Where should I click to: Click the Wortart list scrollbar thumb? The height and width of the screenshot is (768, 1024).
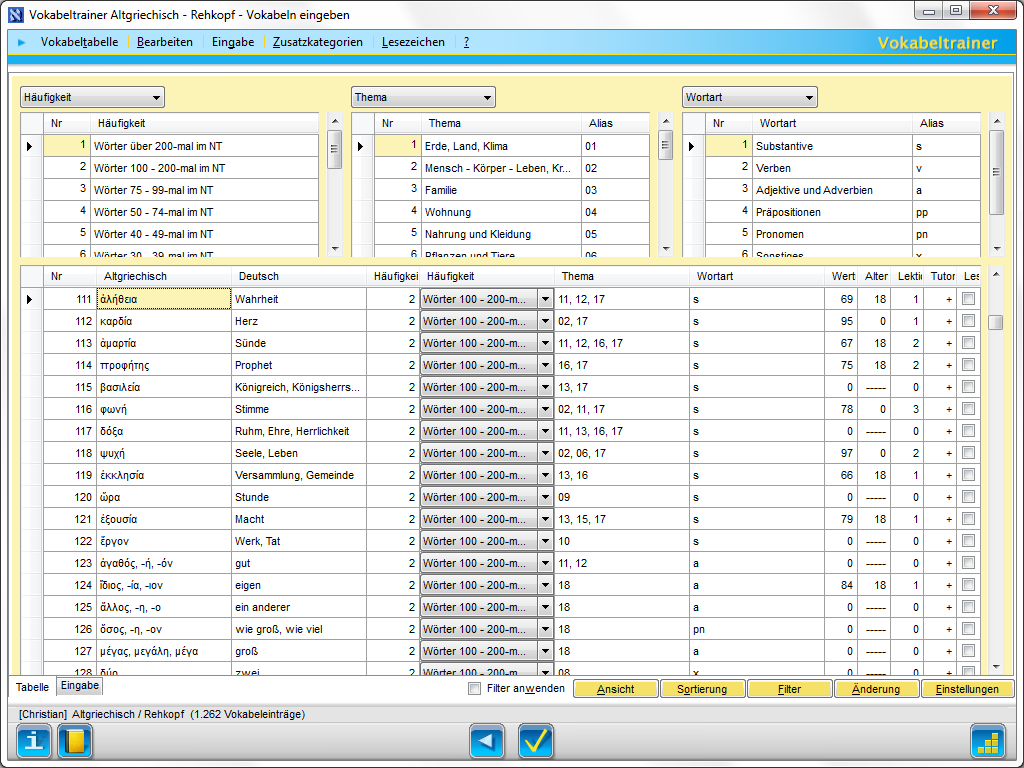(997, 172)
